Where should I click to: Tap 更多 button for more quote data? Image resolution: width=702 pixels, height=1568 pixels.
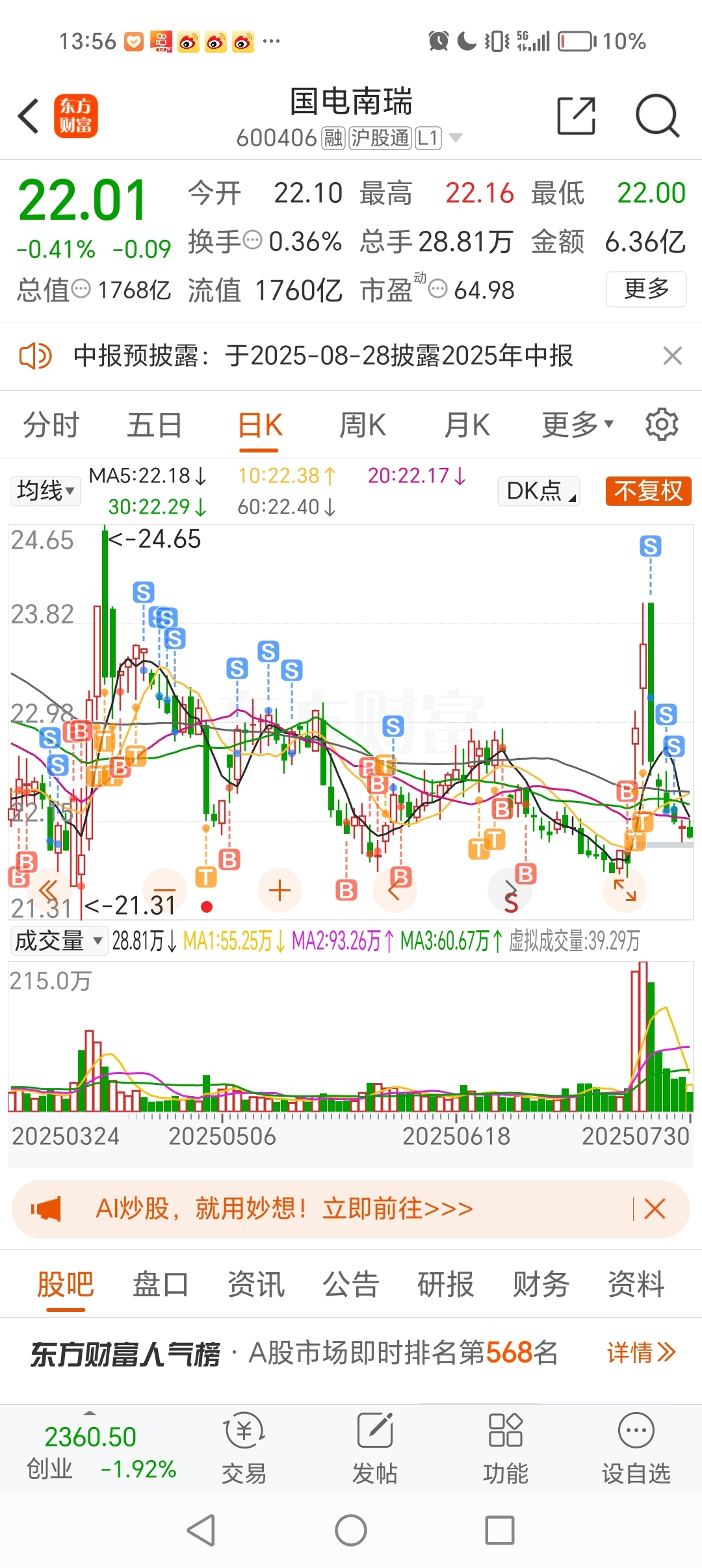pyautogui.click(x=646, y=289)
